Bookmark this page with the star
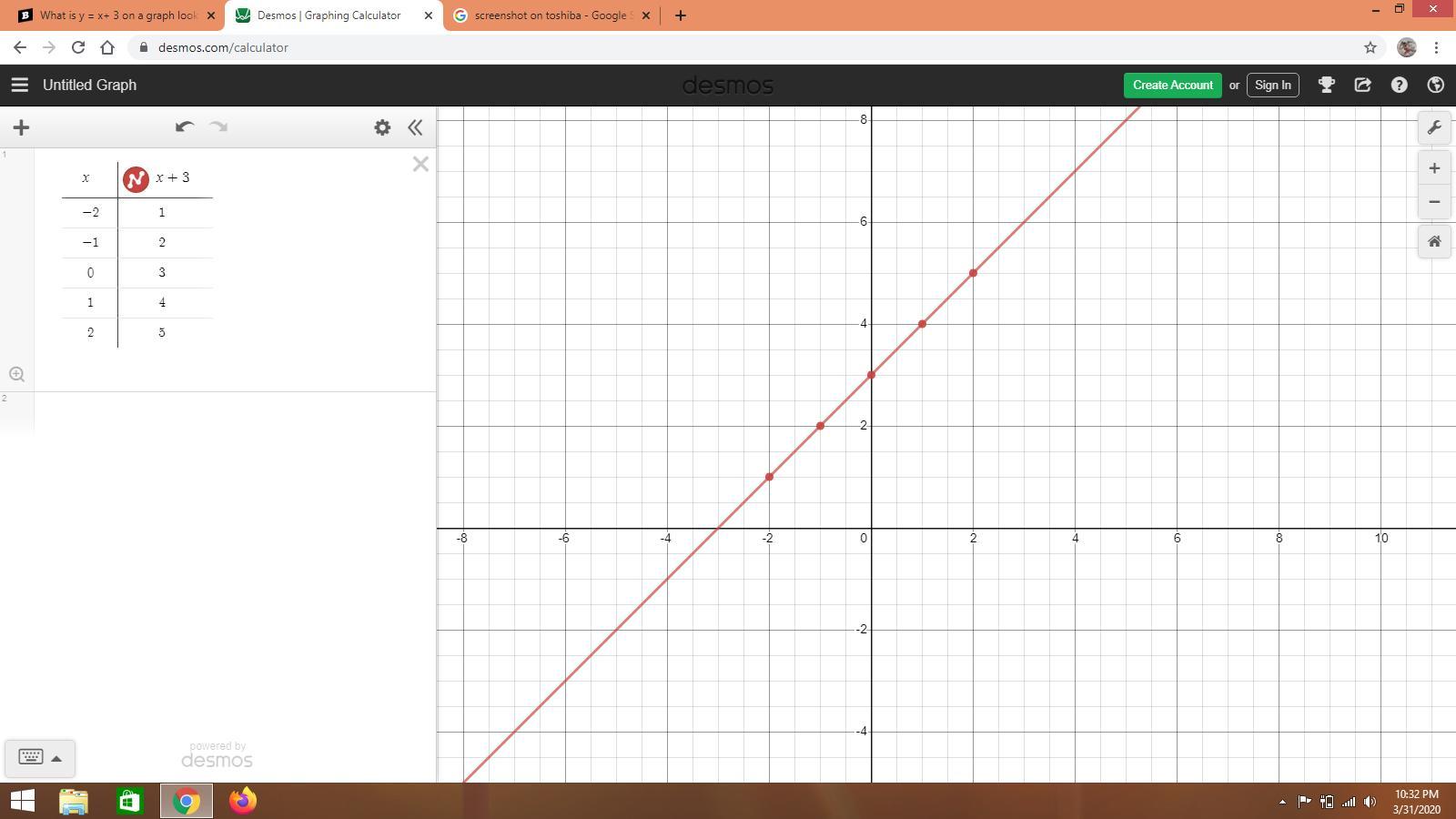The image size is (1456, 819). pos(1370,47)
